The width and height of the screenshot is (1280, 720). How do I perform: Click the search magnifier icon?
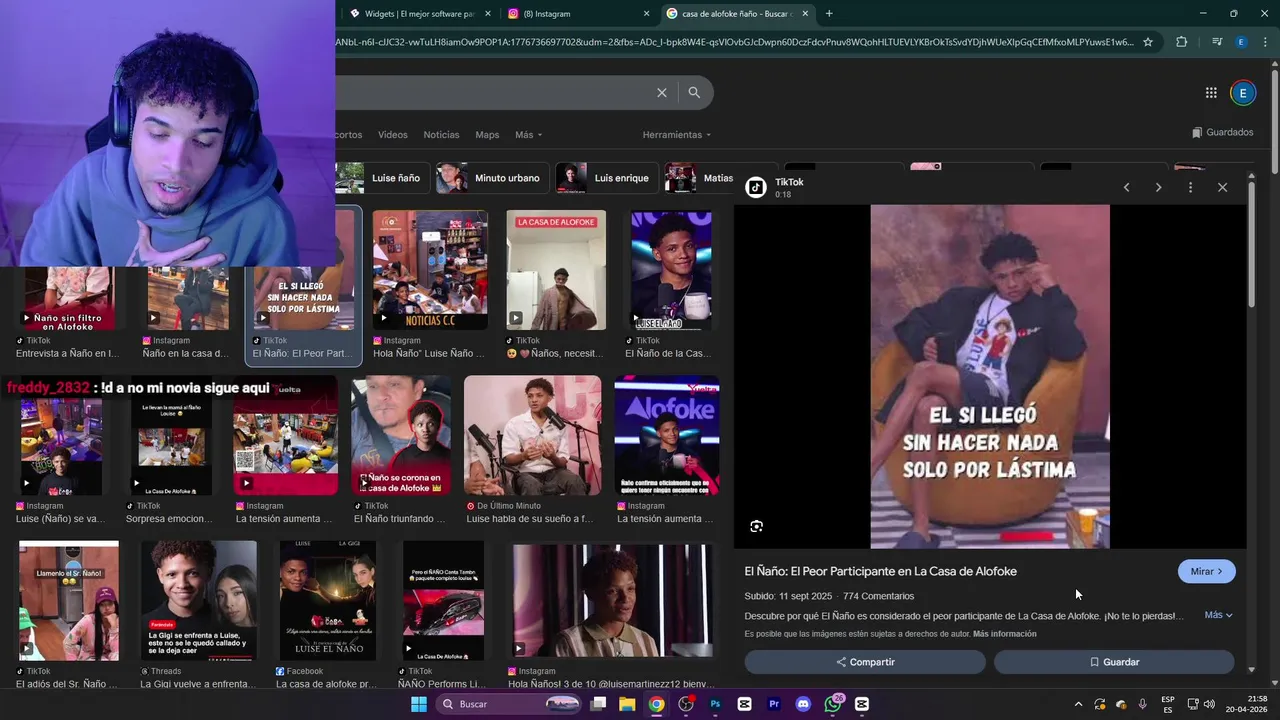click(694, 92)
